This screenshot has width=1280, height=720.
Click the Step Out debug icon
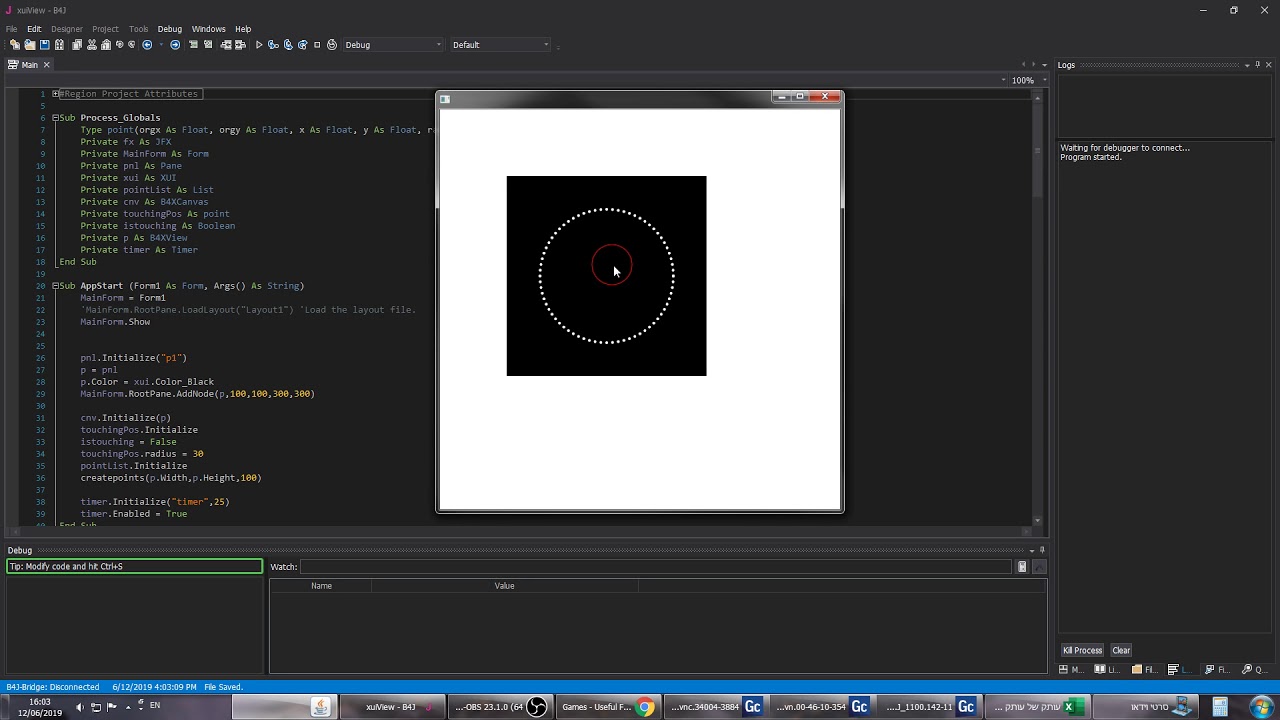point(302,45)
